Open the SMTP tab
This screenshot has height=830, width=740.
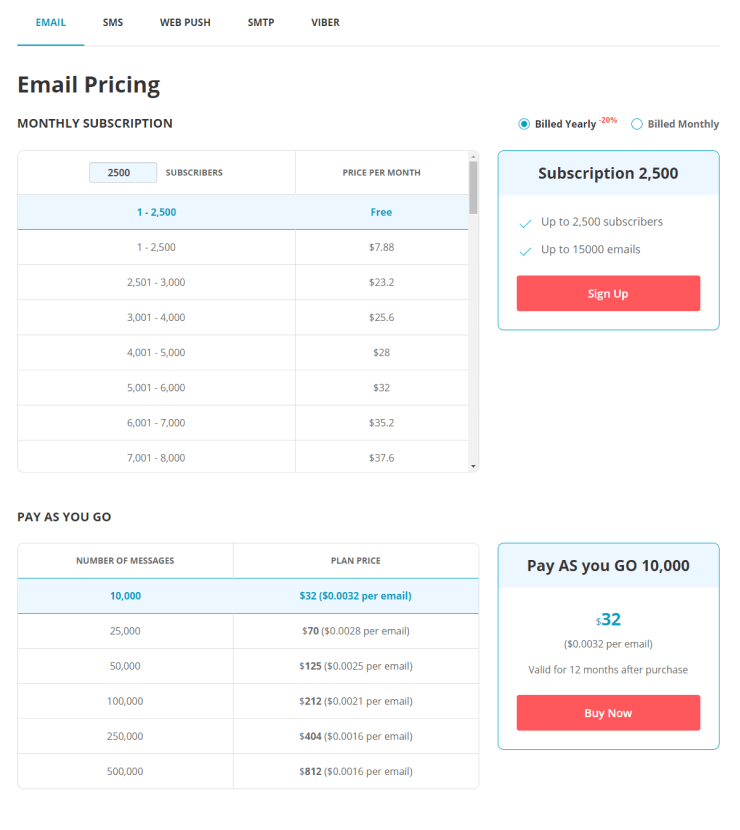point(261,23)
